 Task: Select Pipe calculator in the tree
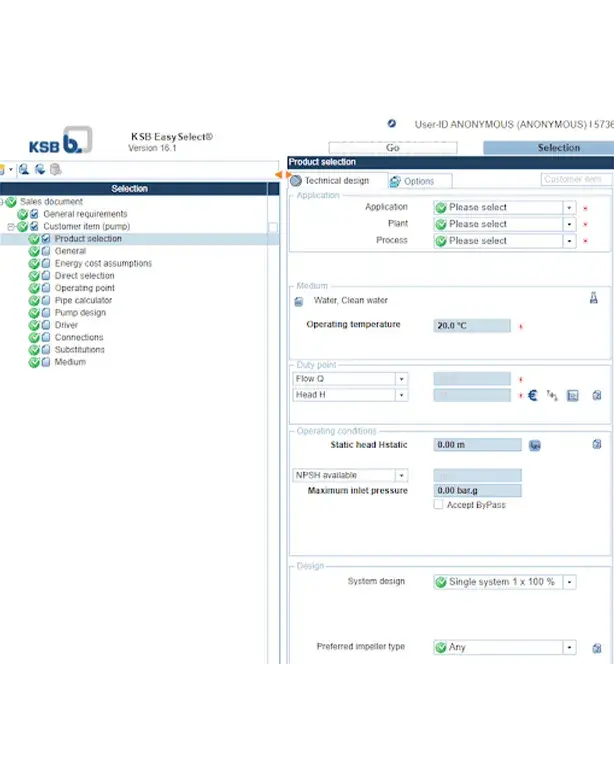[83, 300]
